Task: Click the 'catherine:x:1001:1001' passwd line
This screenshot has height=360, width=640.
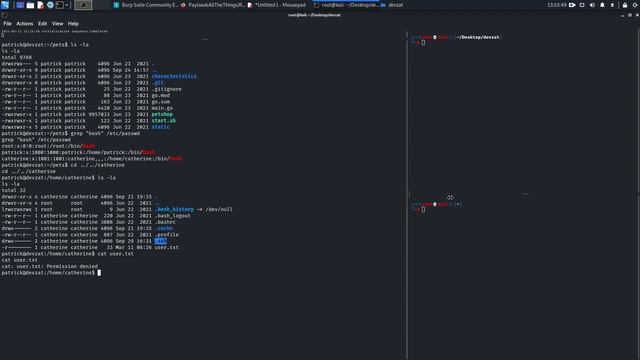Action: [92, 159]
